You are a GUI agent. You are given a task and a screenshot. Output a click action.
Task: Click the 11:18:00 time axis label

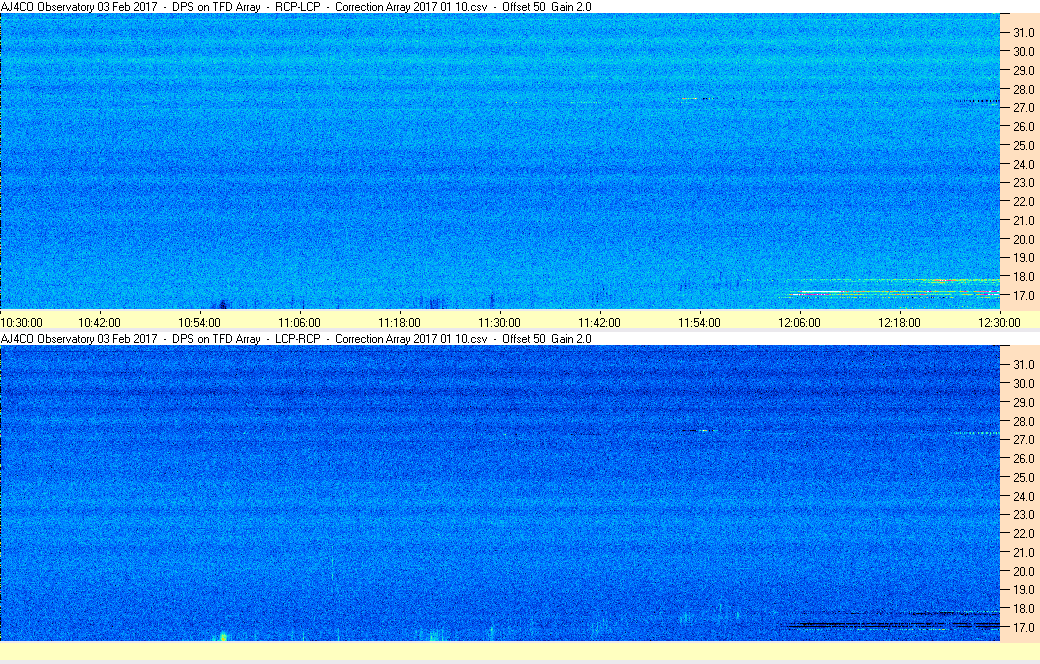coord(399,323)
